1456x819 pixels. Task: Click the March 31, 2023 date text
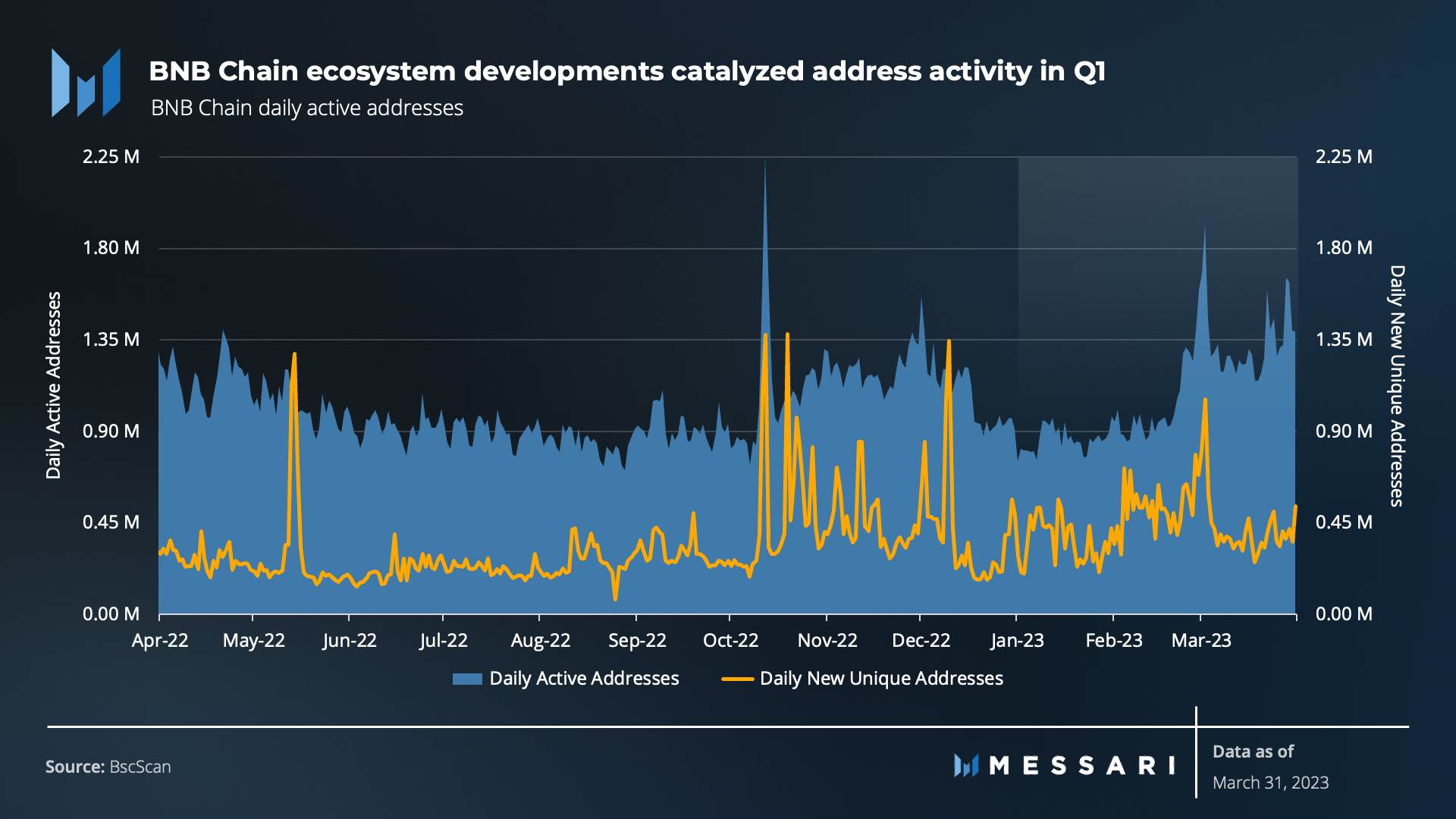pyautogui.click(x=1270, y=783)
